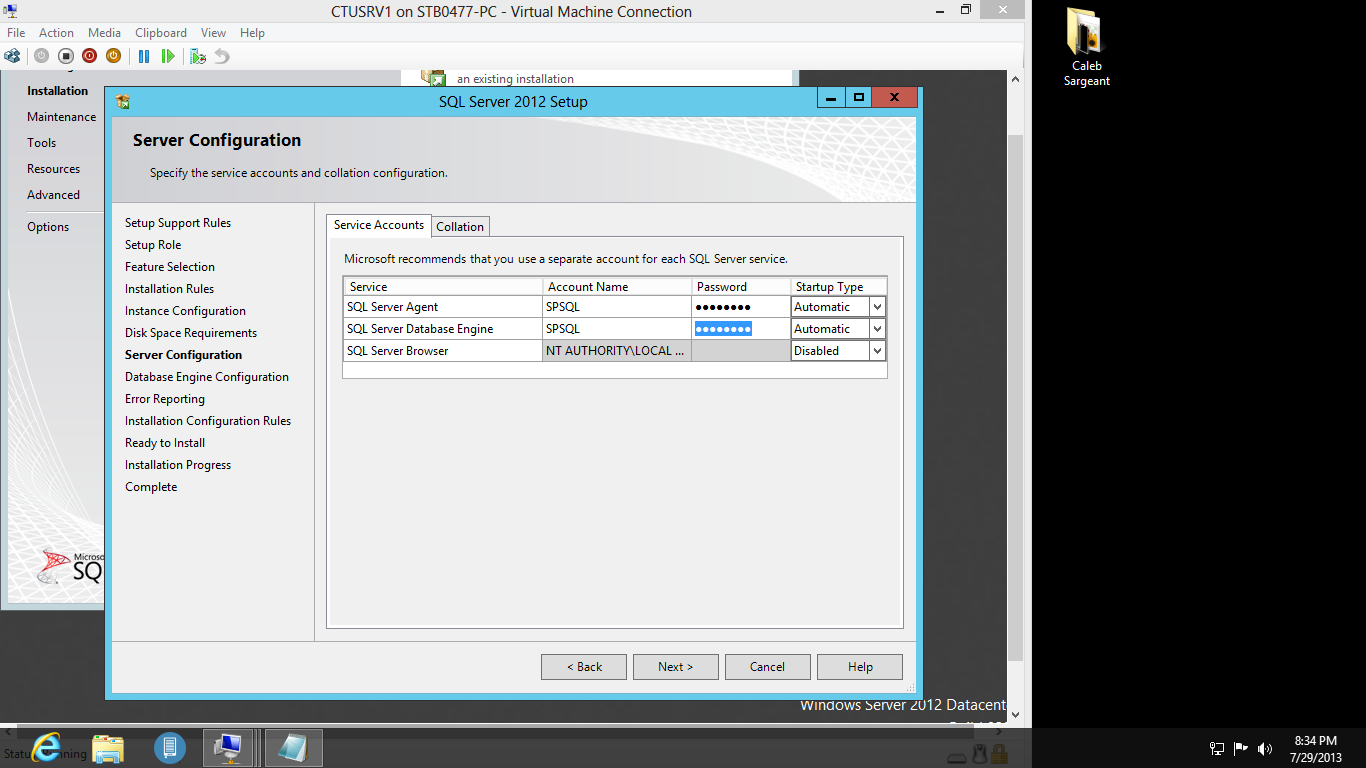Image resolution: width=1366 pixels, height=768 pixels.
Task: Click the taskbar clock showing 8:34 PM
Action: (1316, 749)
